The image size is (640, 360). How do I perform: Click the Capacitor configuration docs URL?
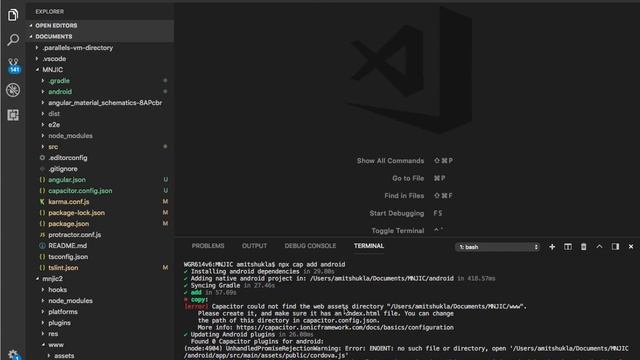(x=345, y=327)
